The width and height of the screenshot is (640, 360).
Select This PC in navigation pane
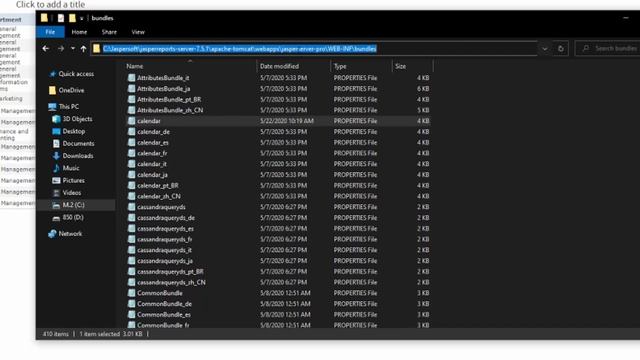click(69, 107)
